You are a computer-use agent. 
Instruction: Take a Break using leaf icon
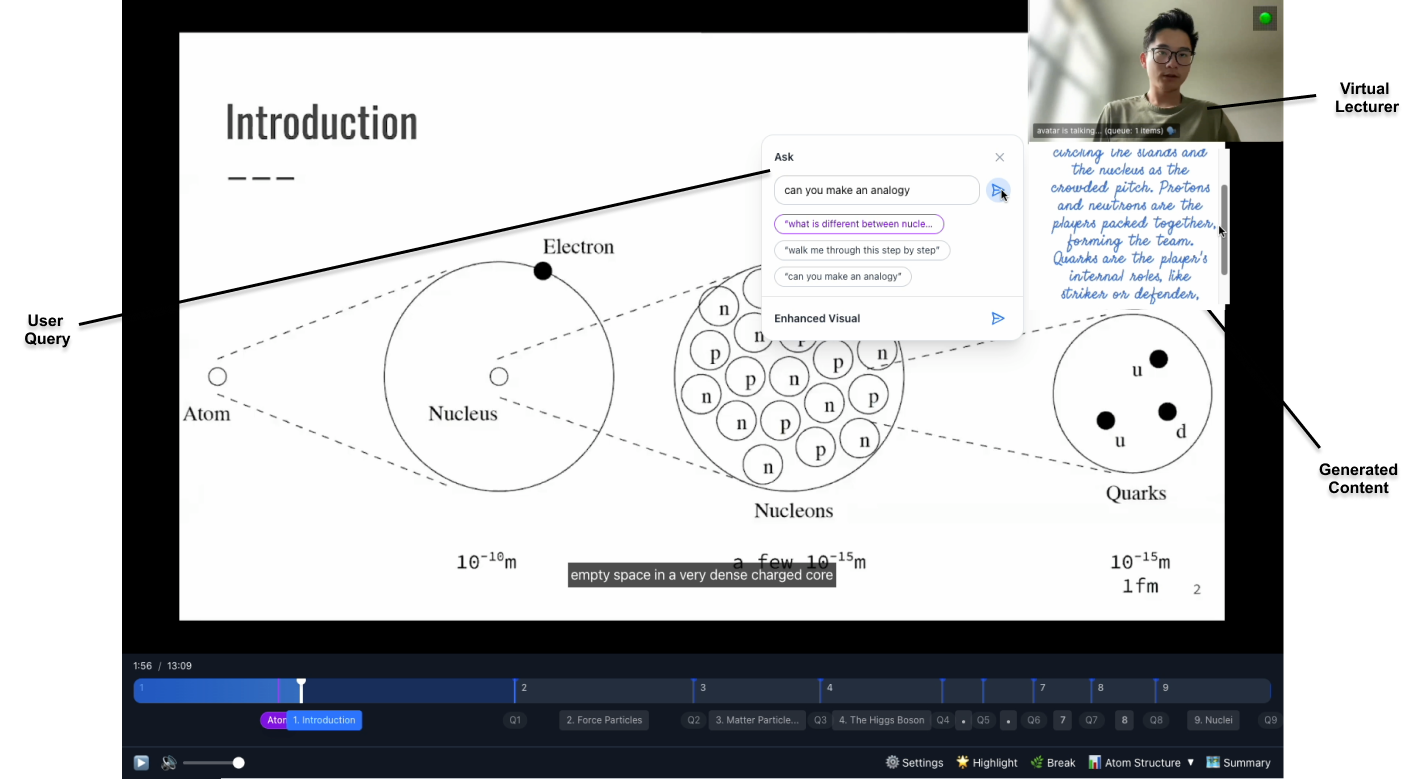click(1052, 762)
